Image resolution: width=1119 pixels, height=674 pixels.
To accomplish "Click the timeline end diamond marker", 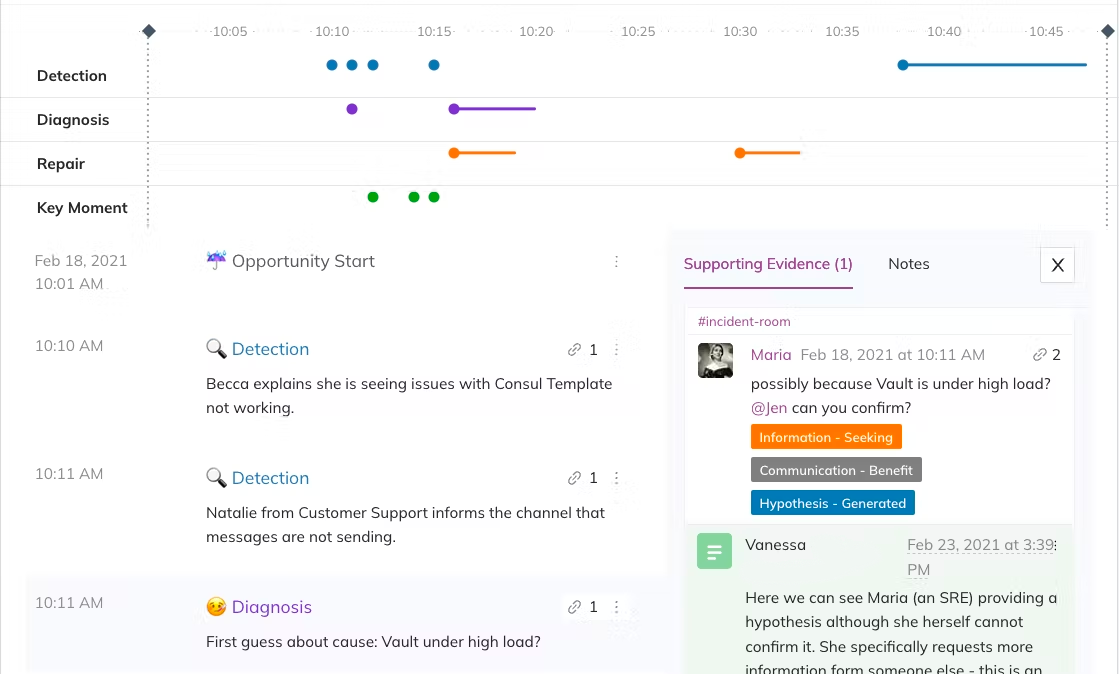I will pyautogui.click(x=1108, y=31).
